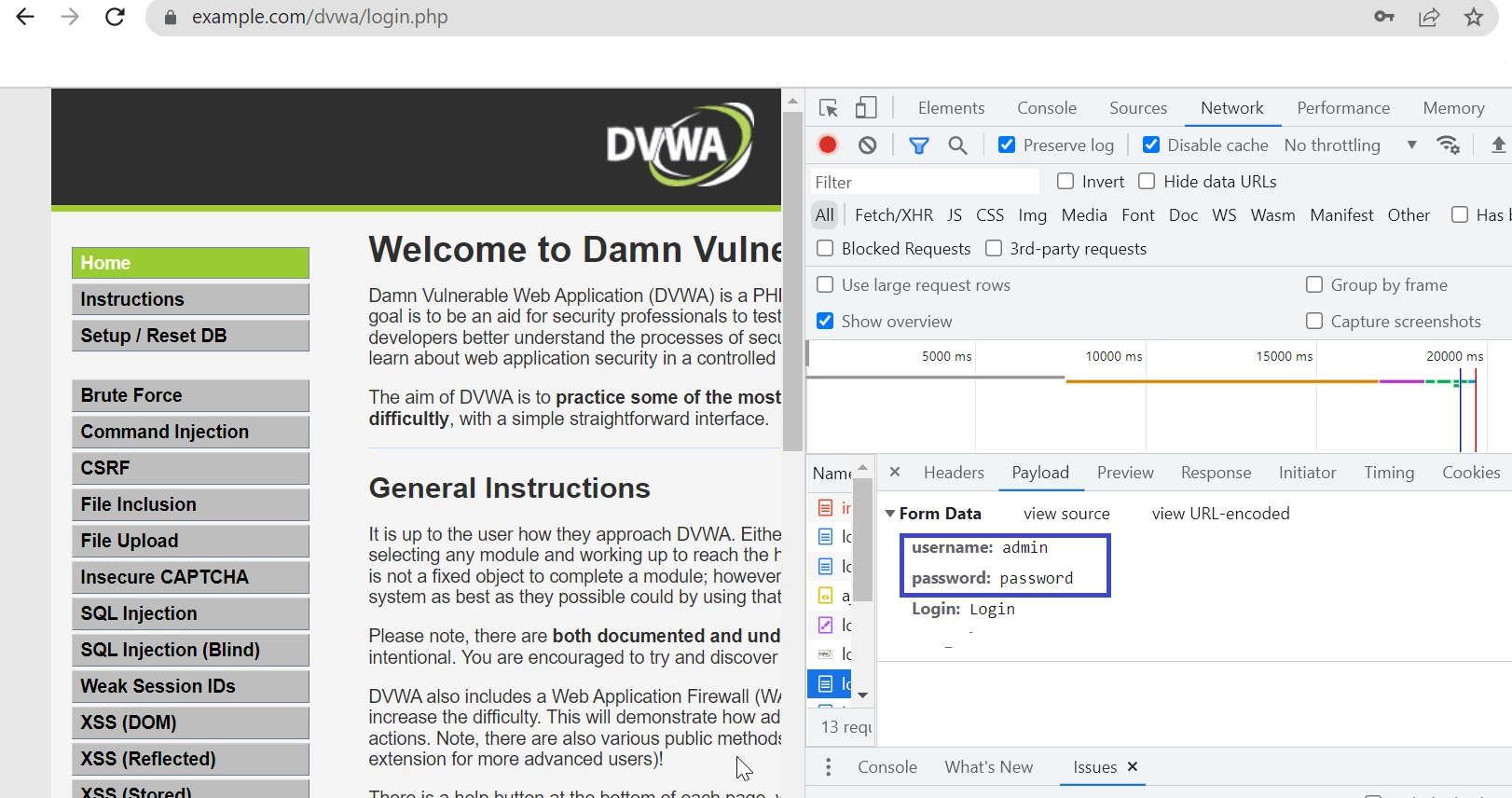Filter requests by Fetch/XHR

coord(894,215)
